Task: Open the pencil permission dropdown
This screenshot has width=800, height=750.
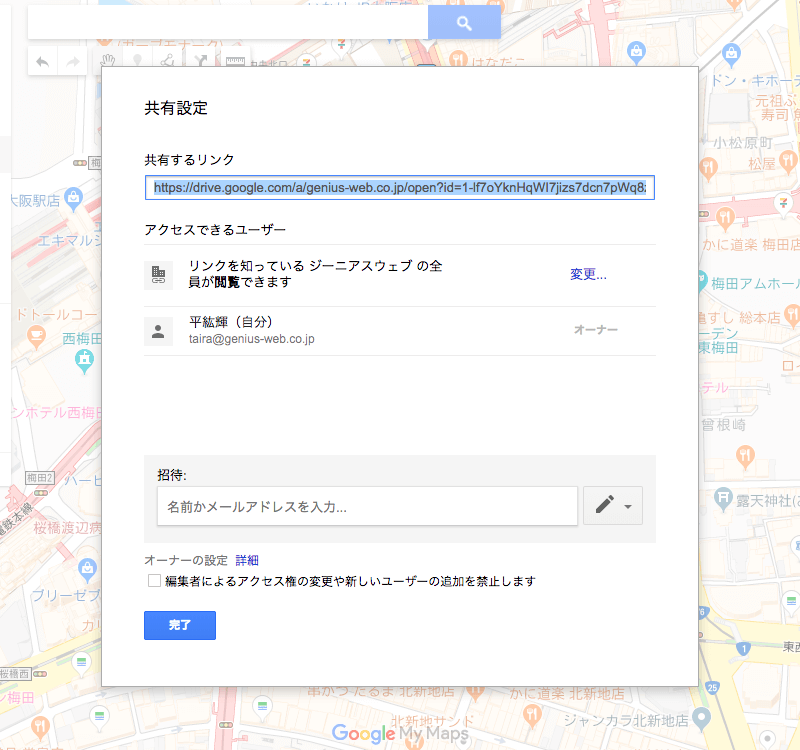Action: [613, 506]
